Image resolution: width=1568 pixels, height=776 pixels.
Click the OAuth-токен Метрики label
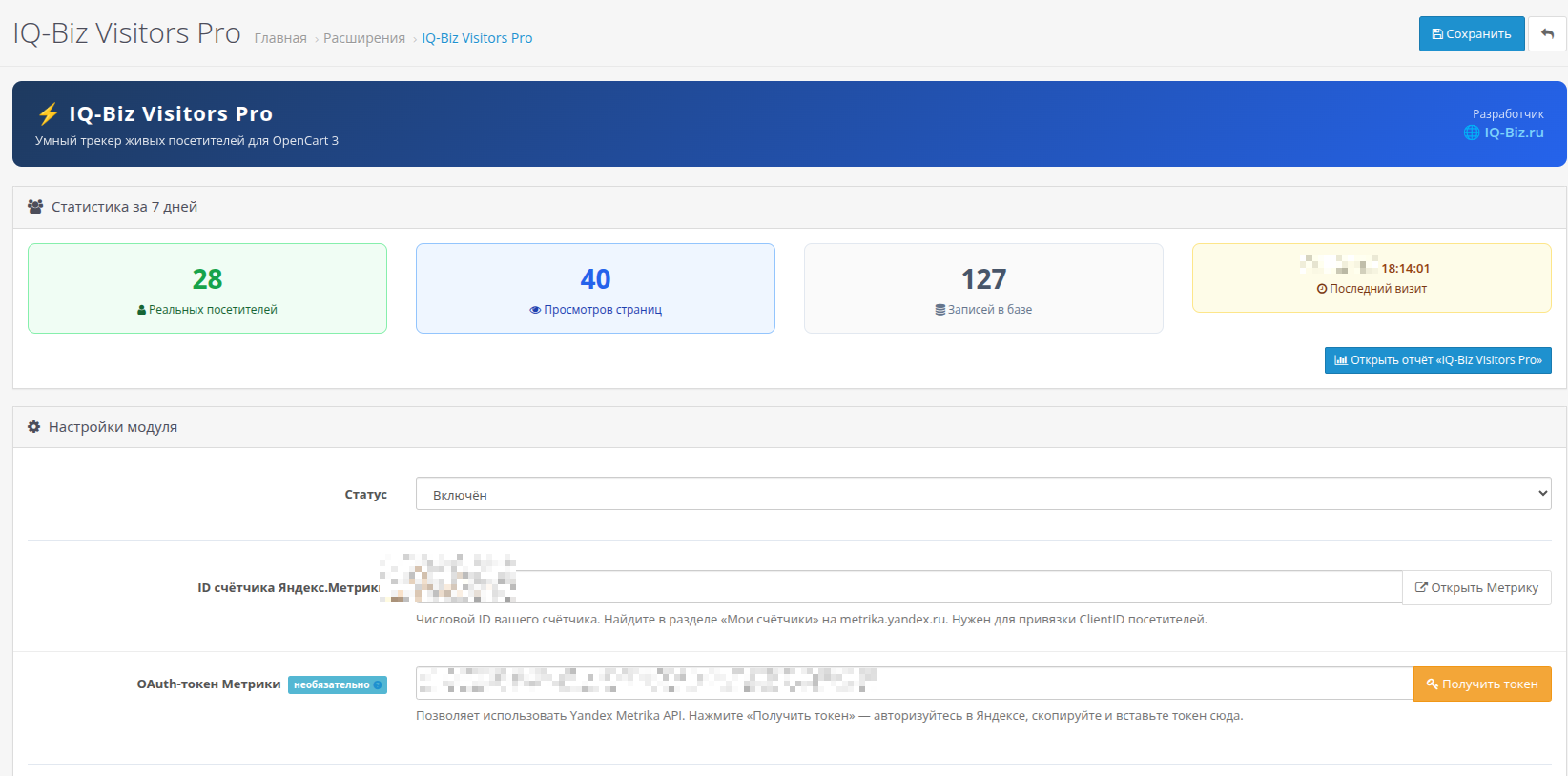coord(209,684)
